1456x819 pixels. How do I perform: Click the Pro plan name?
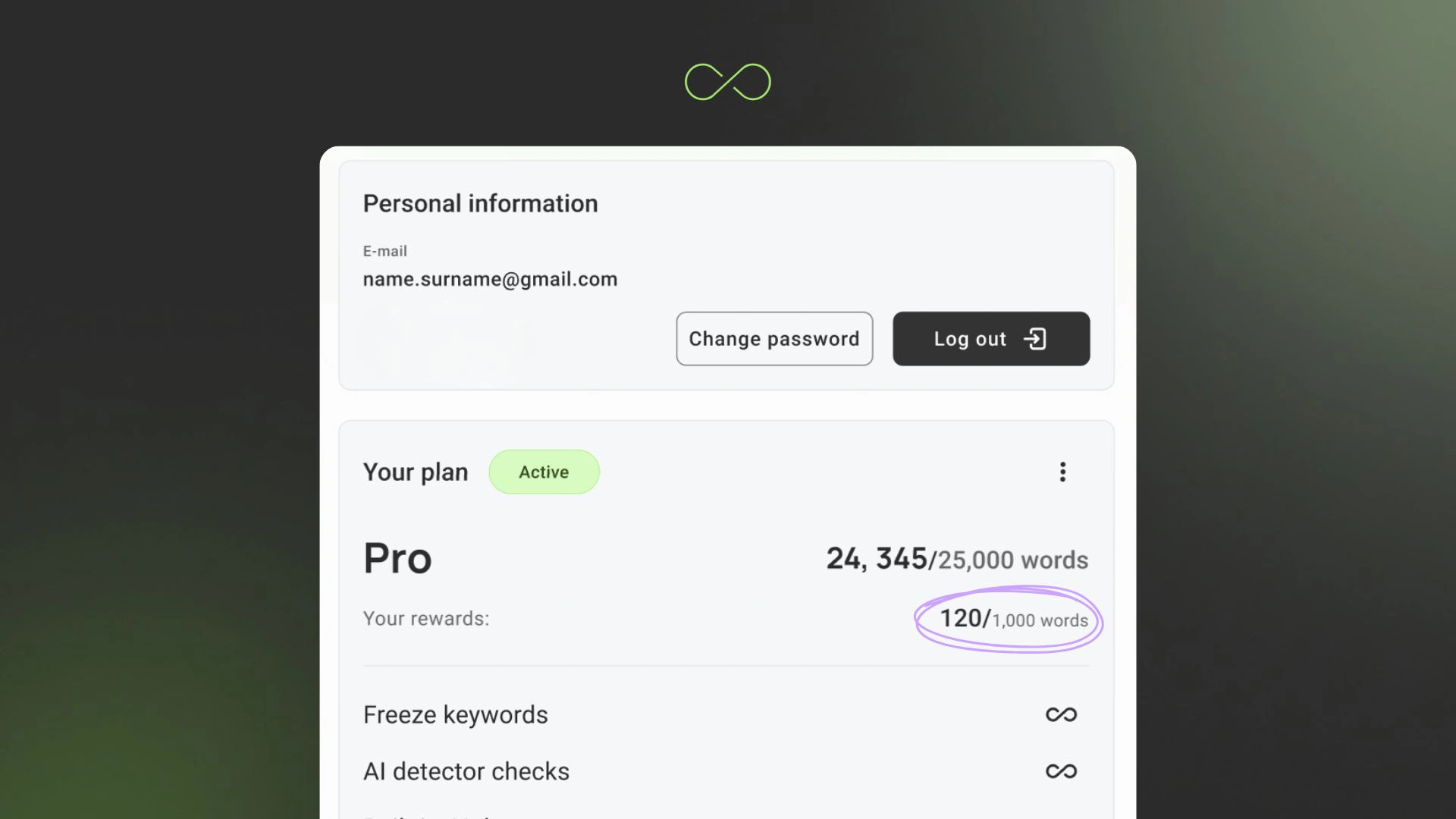(x=397, y=559)
